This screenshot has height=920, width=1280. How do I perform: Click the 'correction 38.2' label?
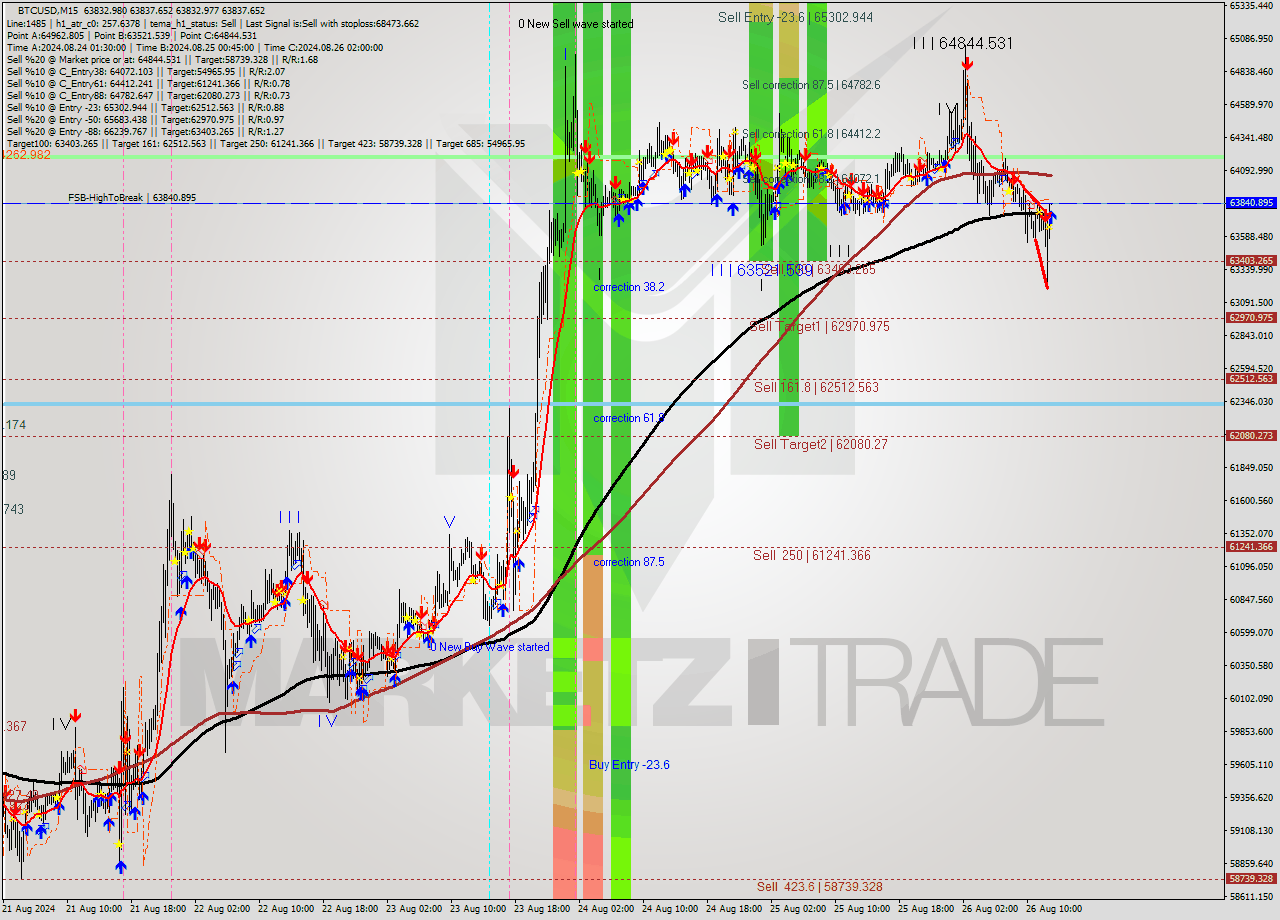[x=629, y=287]
